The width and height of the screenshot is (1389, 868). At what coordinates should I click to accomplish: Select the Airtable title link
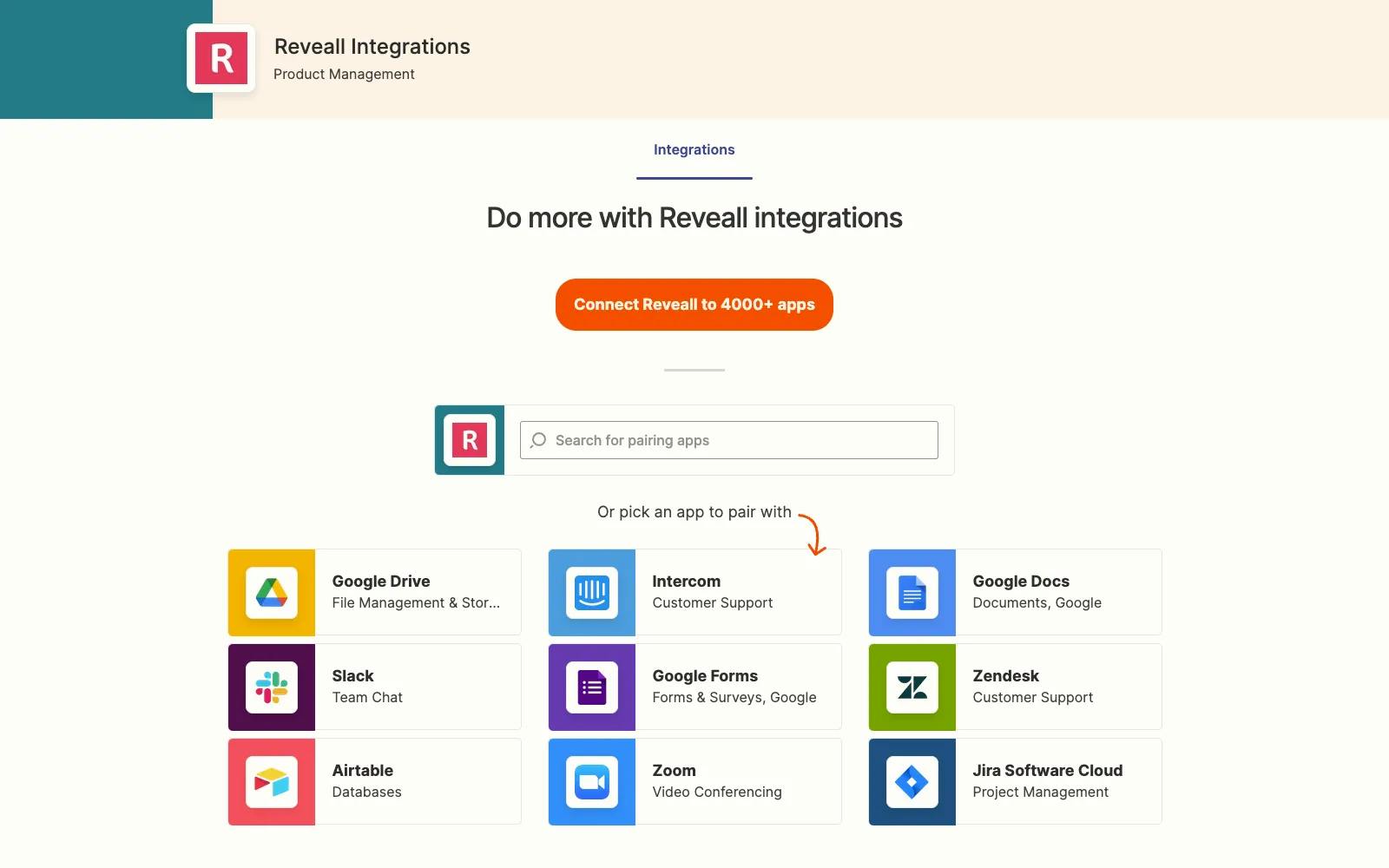coord(363,771)
